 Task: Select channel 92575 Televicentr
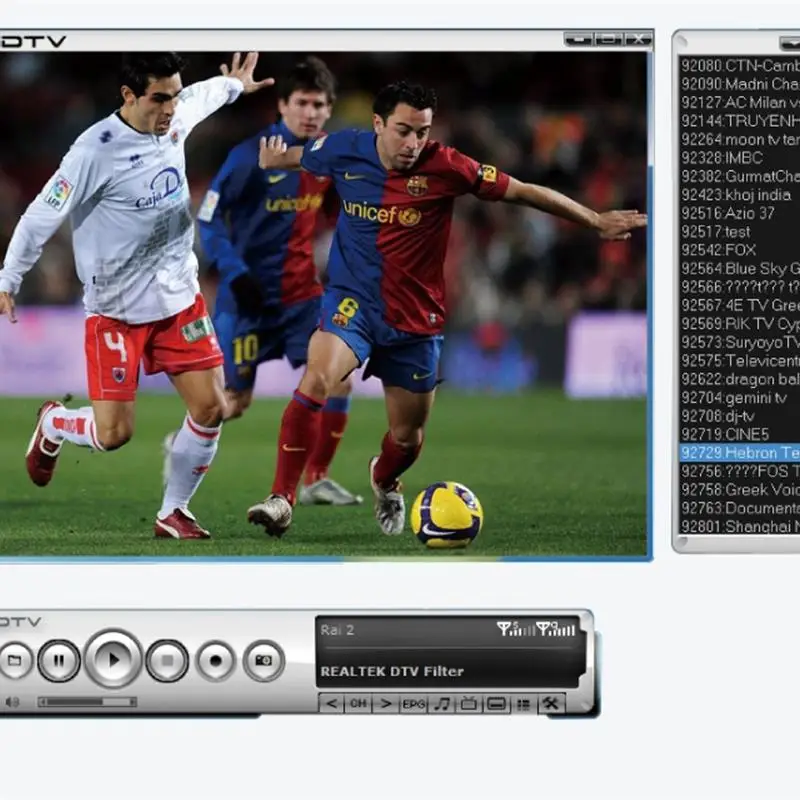740,361
